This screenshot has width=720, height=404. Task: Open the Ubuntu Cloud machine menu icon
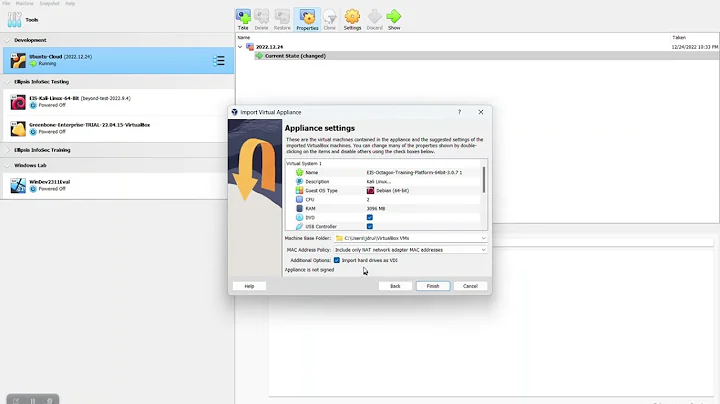pyautogui.click(x=219, y=61)
